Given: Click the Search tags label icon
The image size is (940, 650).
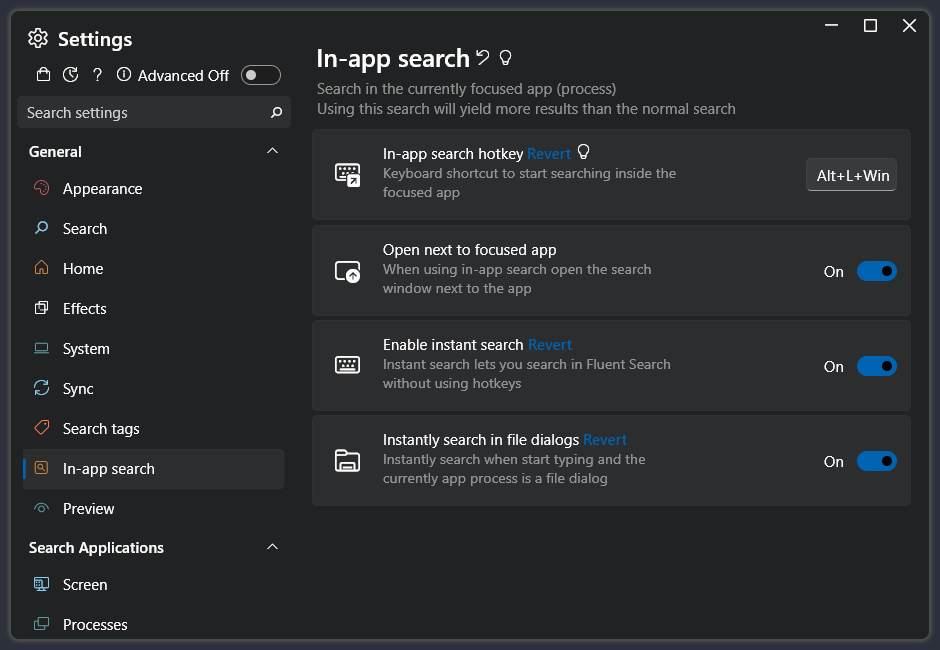Looking at the screenshot, I should click(41, 428).
